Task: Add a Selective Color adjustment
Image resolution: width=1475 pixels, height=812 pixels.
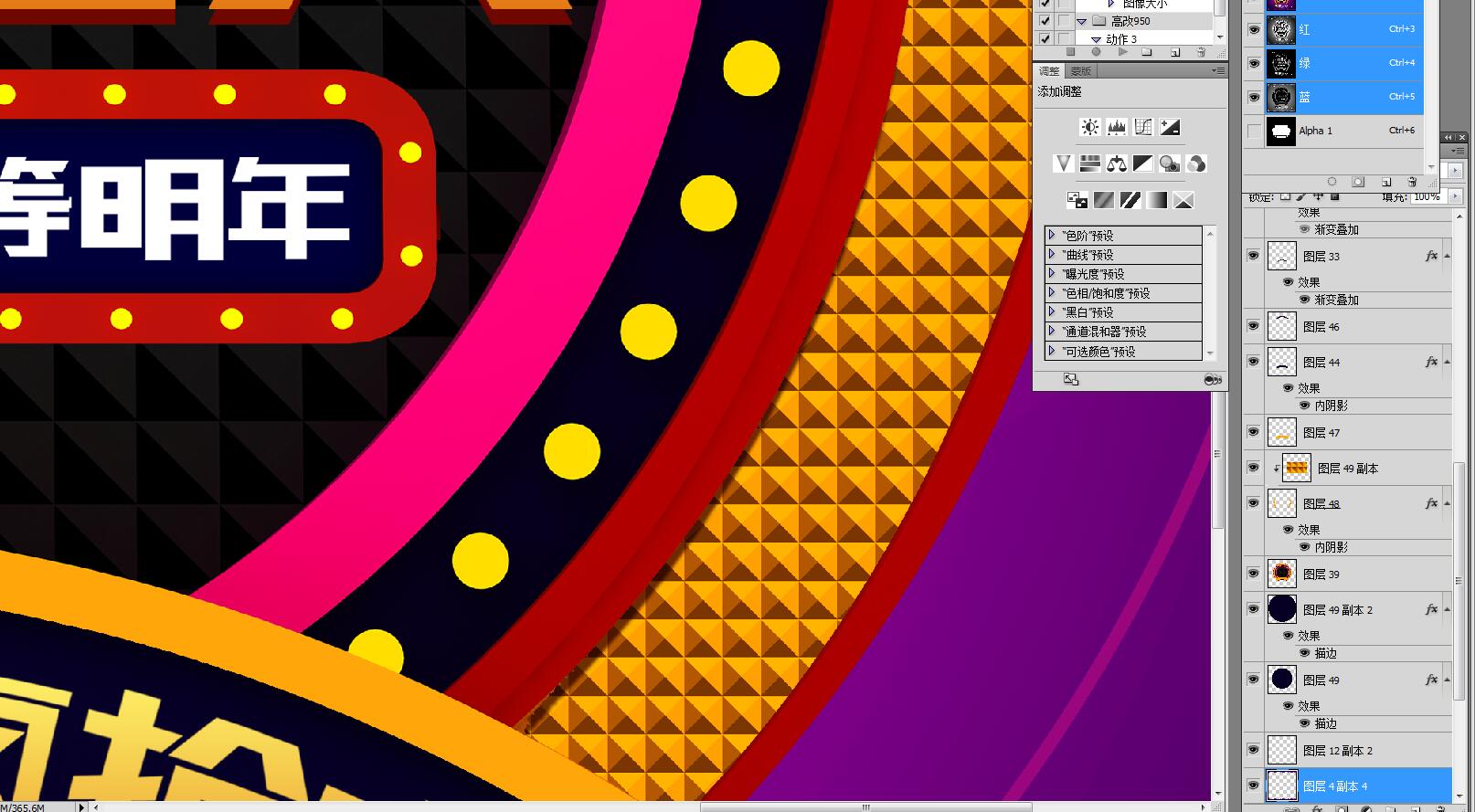Action: point(1183,200)
